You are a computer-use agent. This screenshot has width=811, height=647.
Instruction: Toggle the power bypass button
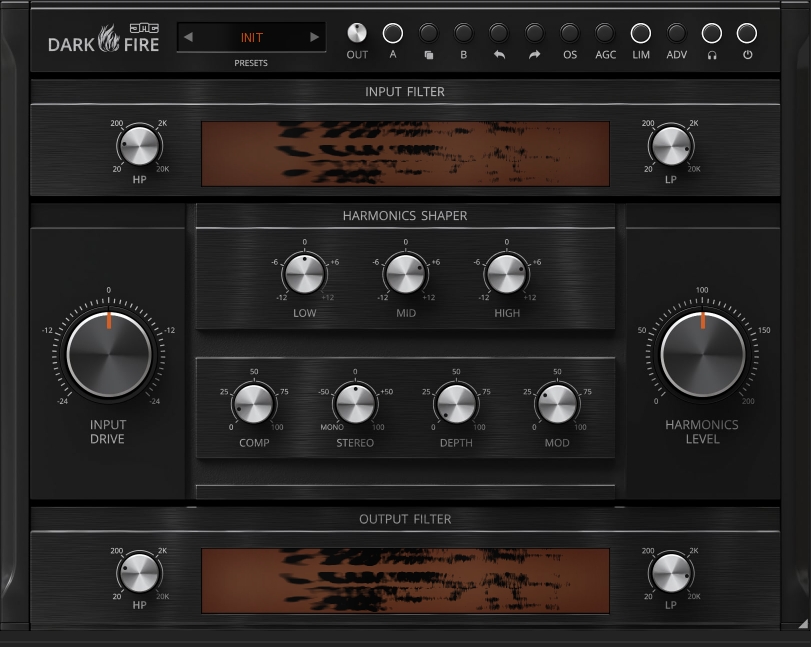click(747, 34)
